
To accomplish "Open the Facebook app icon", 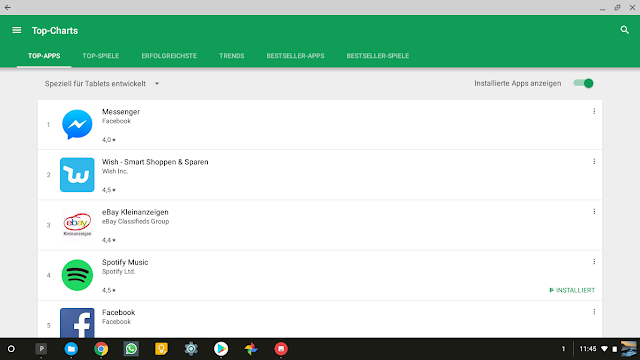I will [x=77, y=323].
